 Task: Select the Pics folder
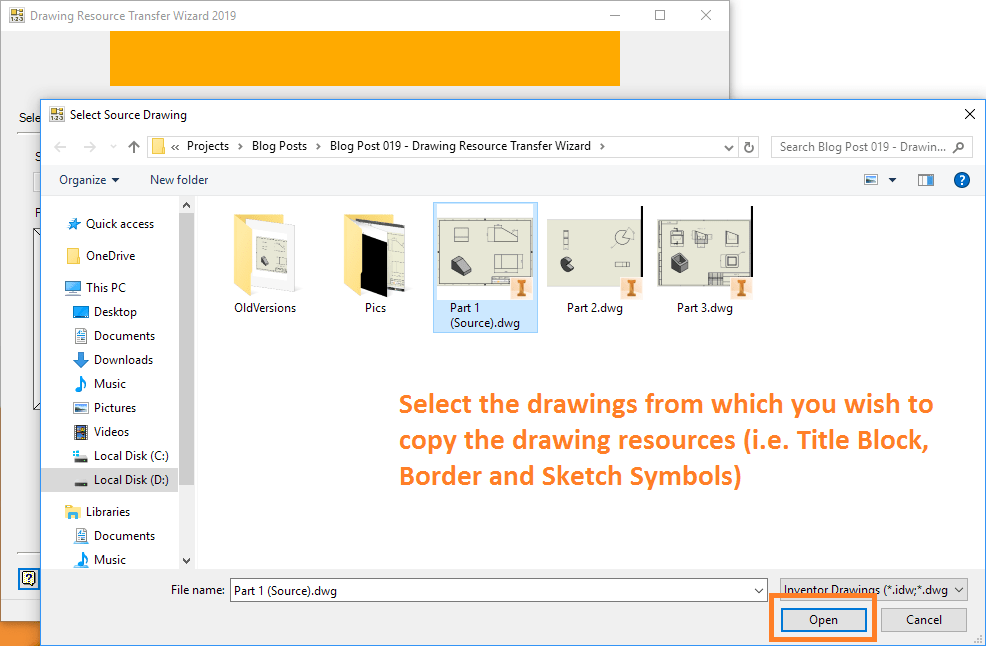click(375, 264)
